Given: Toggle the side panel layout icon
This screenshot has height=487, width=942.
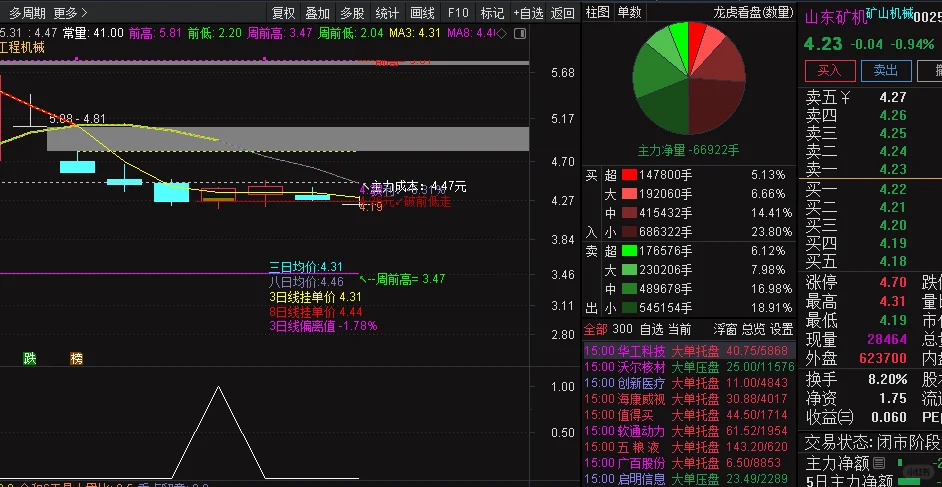Looking at the screenshot, I should 520,33.
